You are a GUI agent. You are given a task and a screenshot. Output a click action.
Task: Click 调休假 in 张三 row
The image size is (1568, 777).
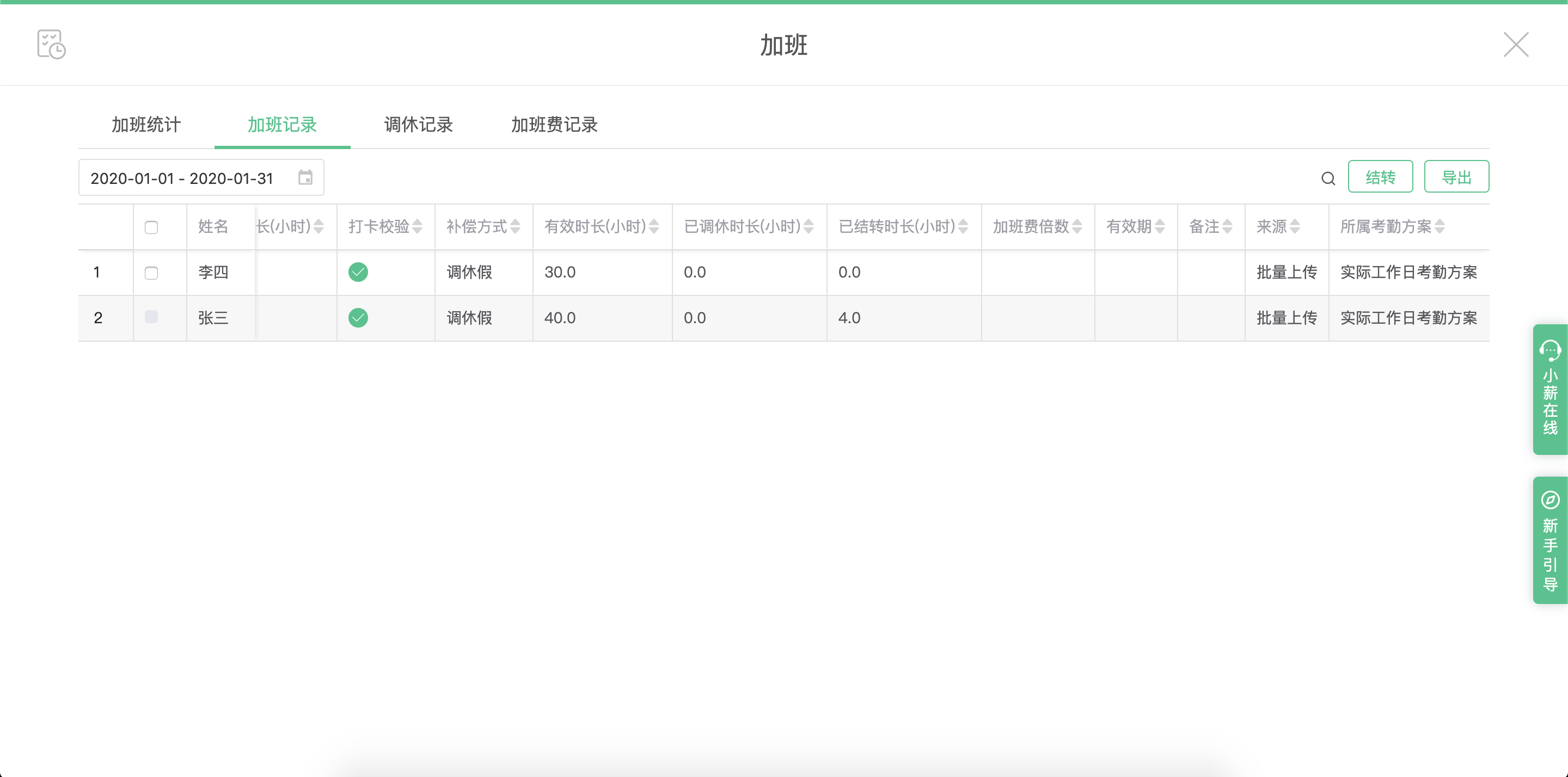pos(469,318)
